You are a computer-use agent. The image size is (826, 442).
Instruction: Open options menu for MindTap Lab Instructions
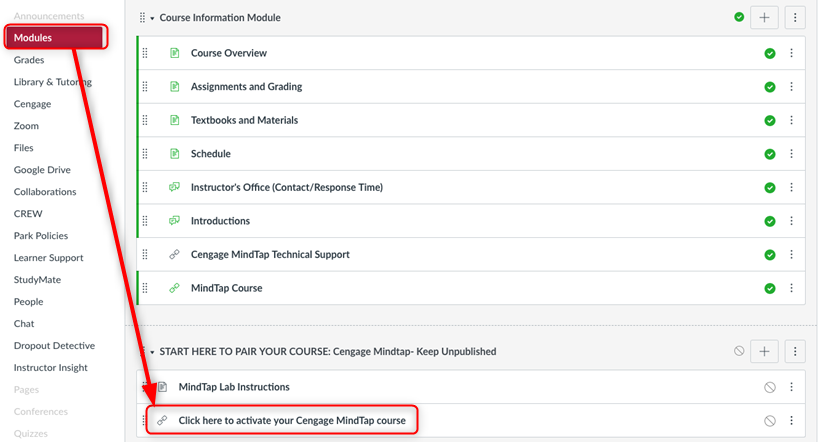[791, 387]
